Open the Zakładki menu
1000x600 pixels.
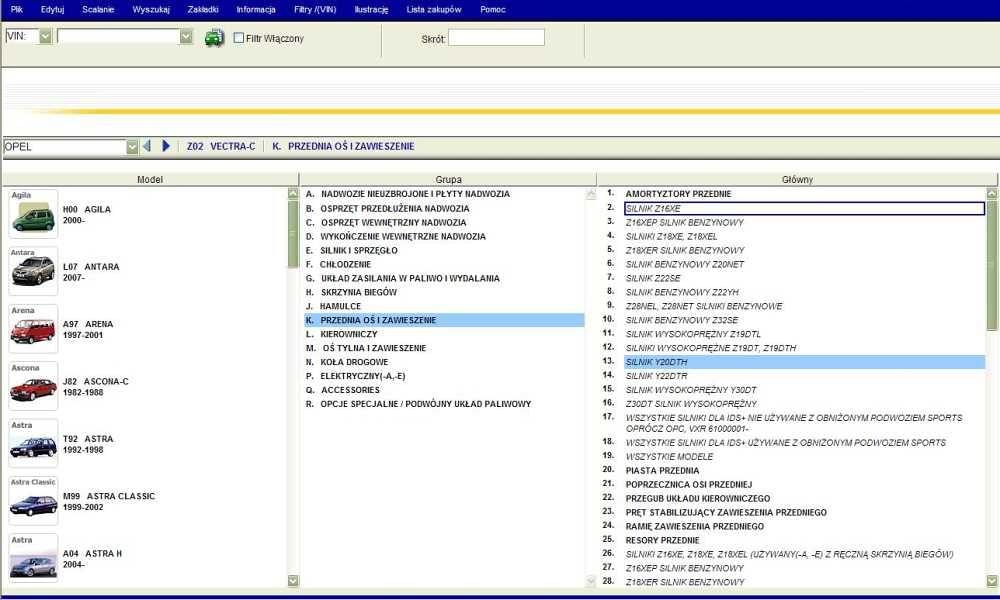point(203,10)
